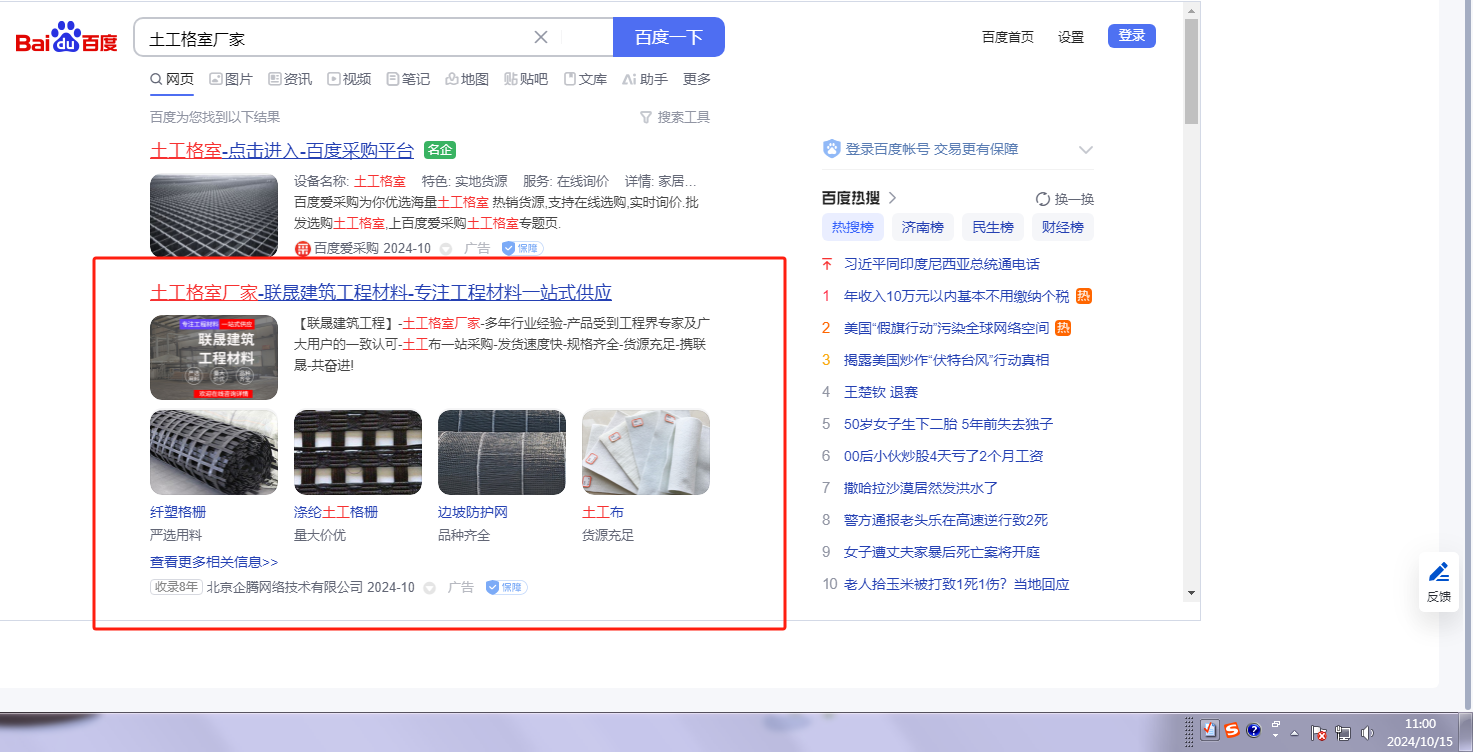Click the 保障 badge of the 百度爱采购 result
This screenshot has height=752, width=1473.
coord(522,248)
